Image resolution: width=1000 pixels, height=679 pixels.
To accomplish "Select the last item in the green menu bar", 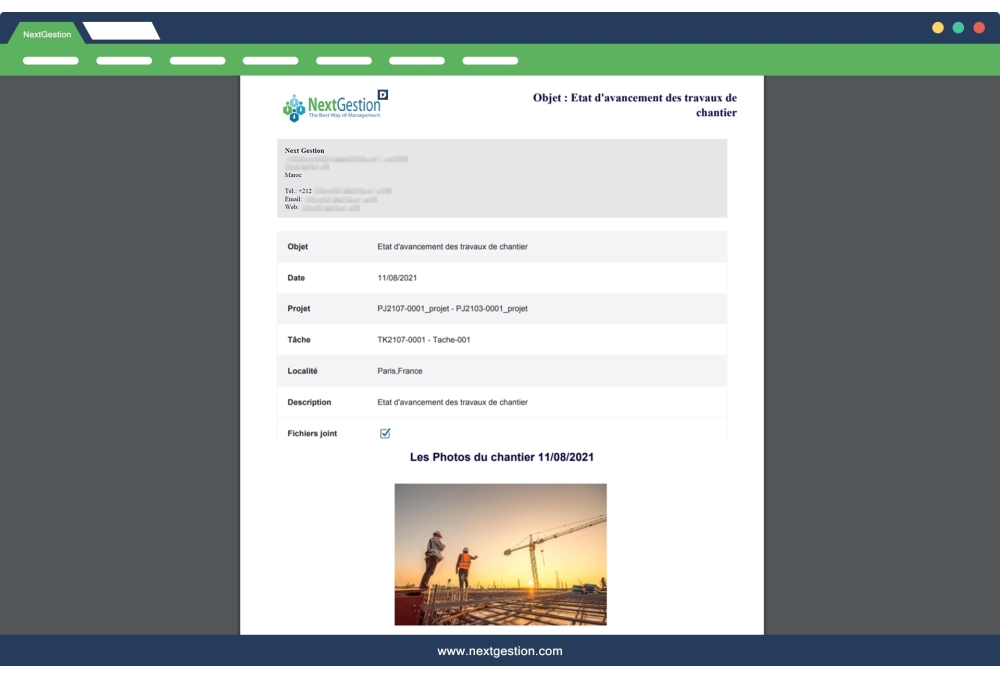I will [x=490, y=61].
